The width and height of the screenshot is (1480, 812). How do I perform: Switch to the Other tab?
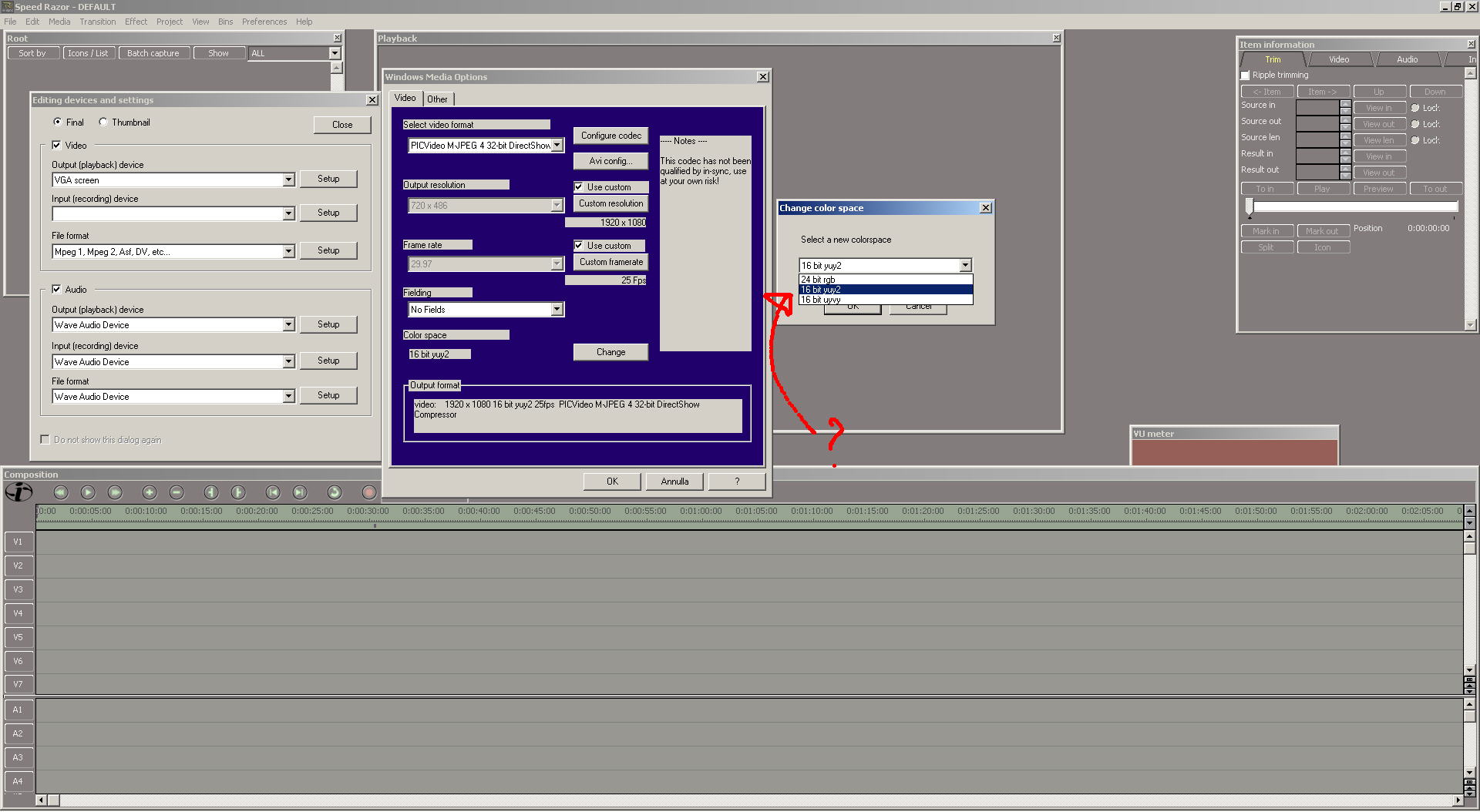point(438,99)
